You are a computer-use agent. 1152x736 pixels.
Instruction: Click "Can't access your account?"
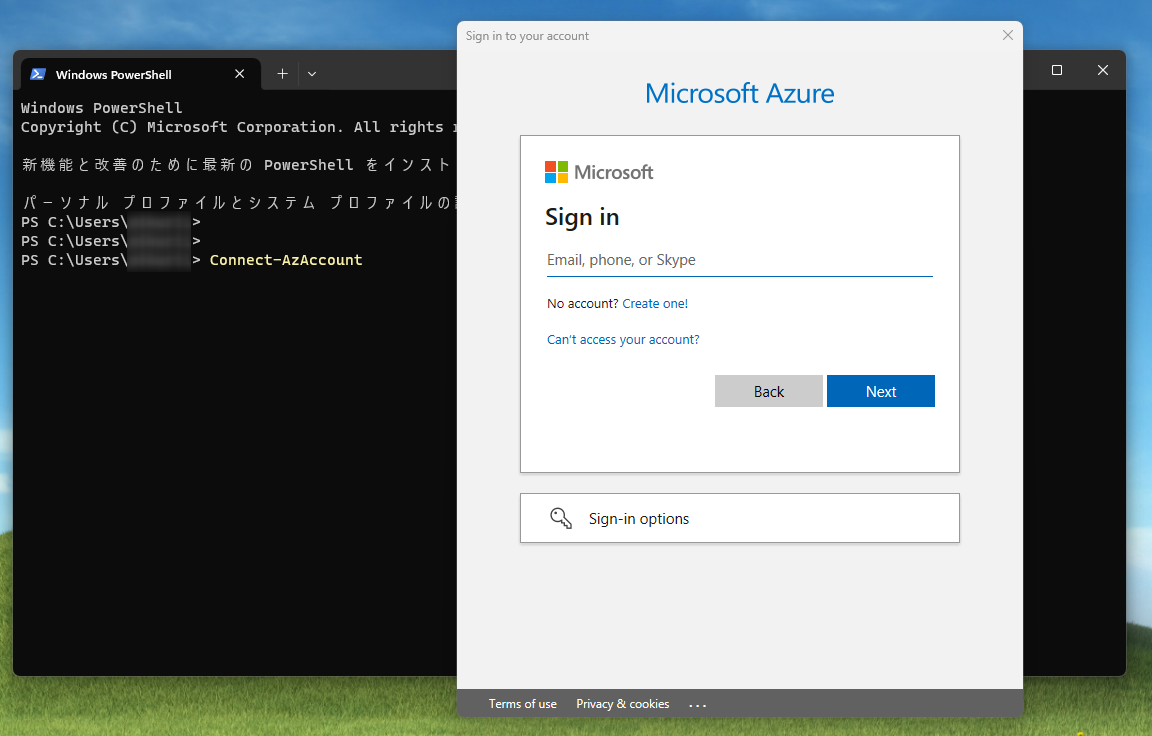(622, 339)
